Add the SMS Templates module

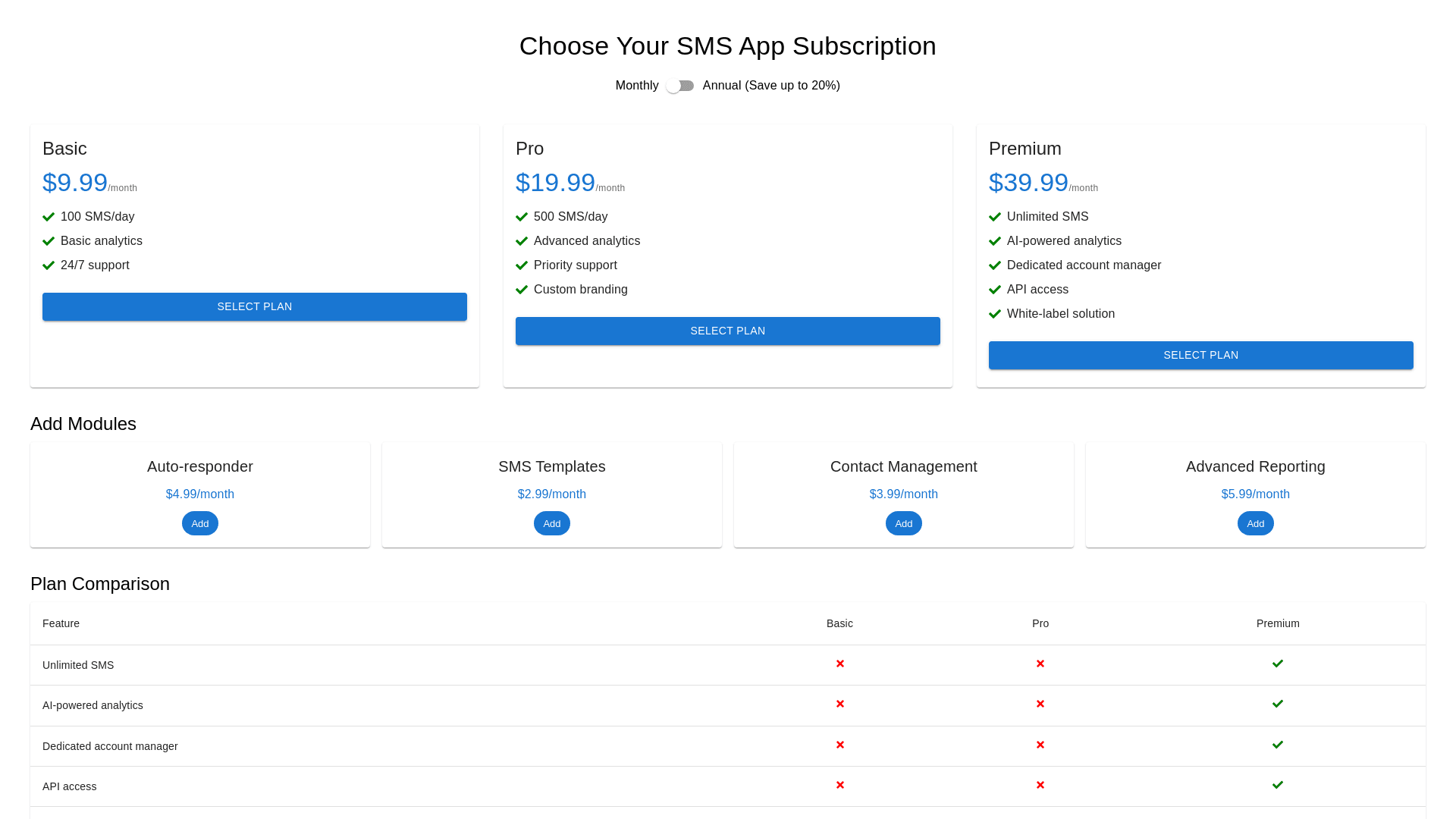[552, 523]
